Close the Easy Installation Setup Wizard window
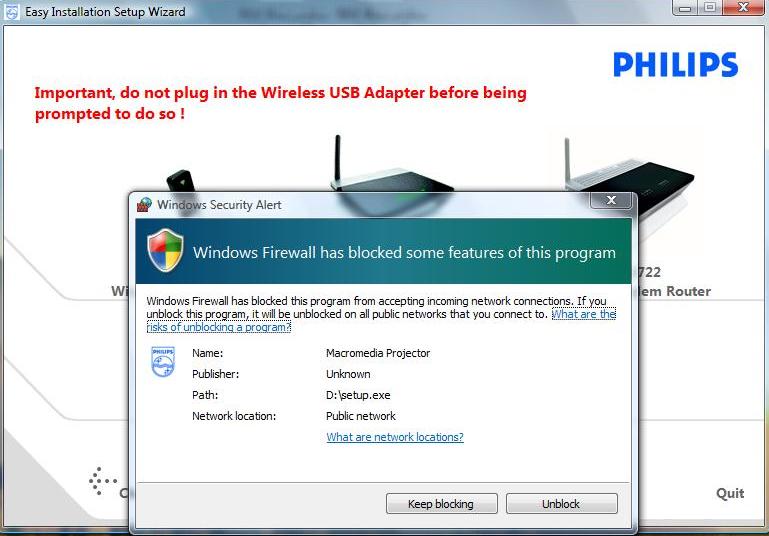The height and width of the screenshot is (536, 769). point(743,7)
